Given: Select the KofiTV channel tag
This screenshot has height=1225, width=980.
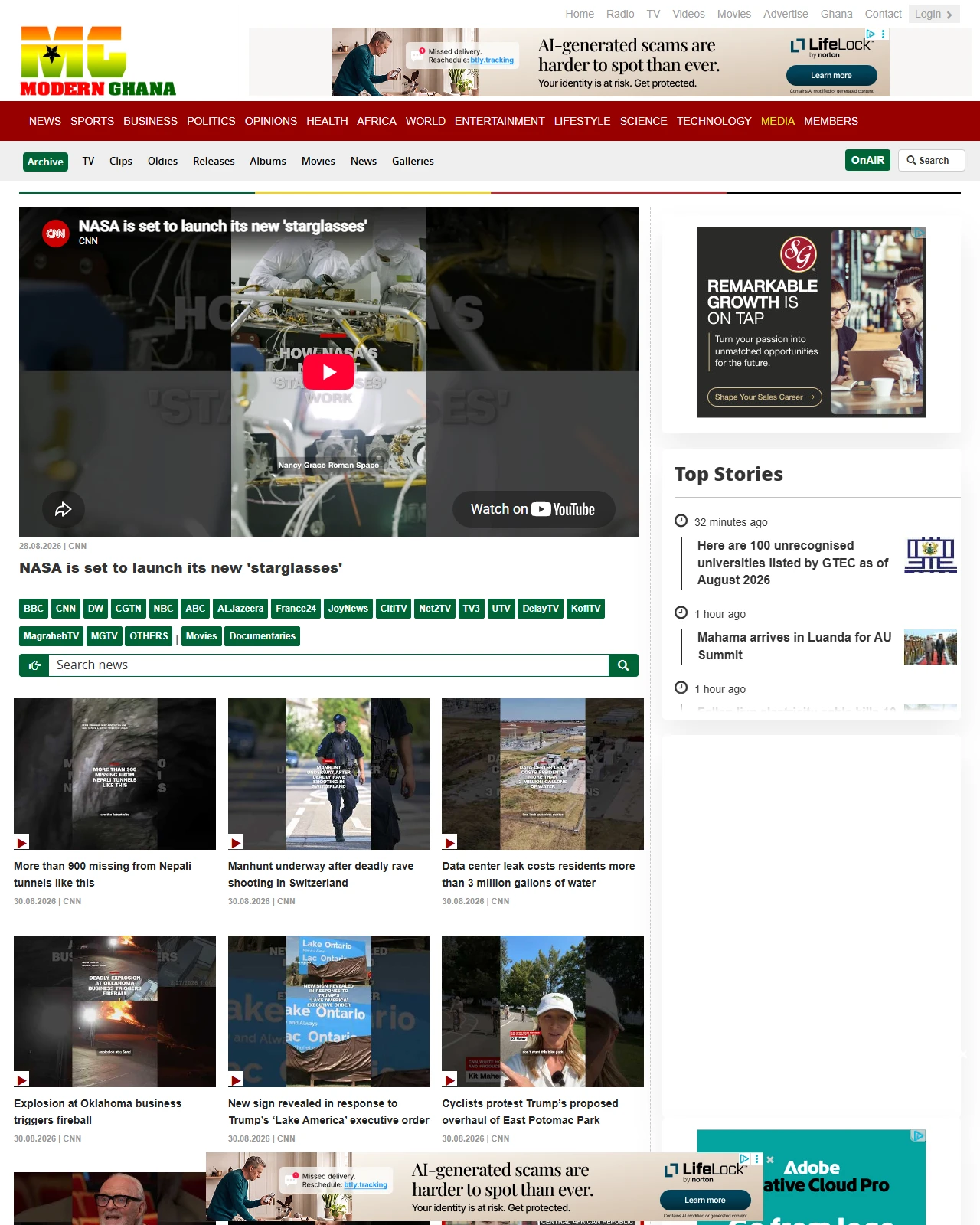Looking at the screenshot, I should (586, 609).
